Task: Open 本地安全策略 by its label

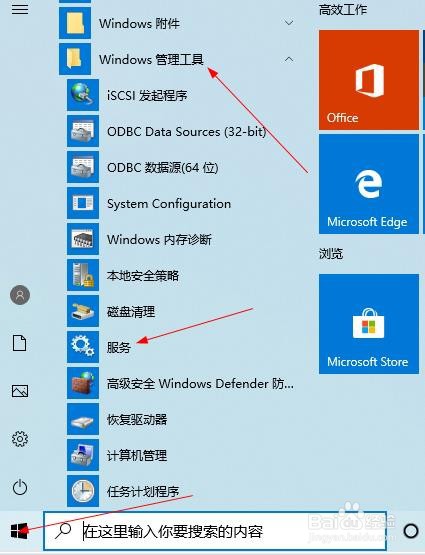Action: coord(143,276)
